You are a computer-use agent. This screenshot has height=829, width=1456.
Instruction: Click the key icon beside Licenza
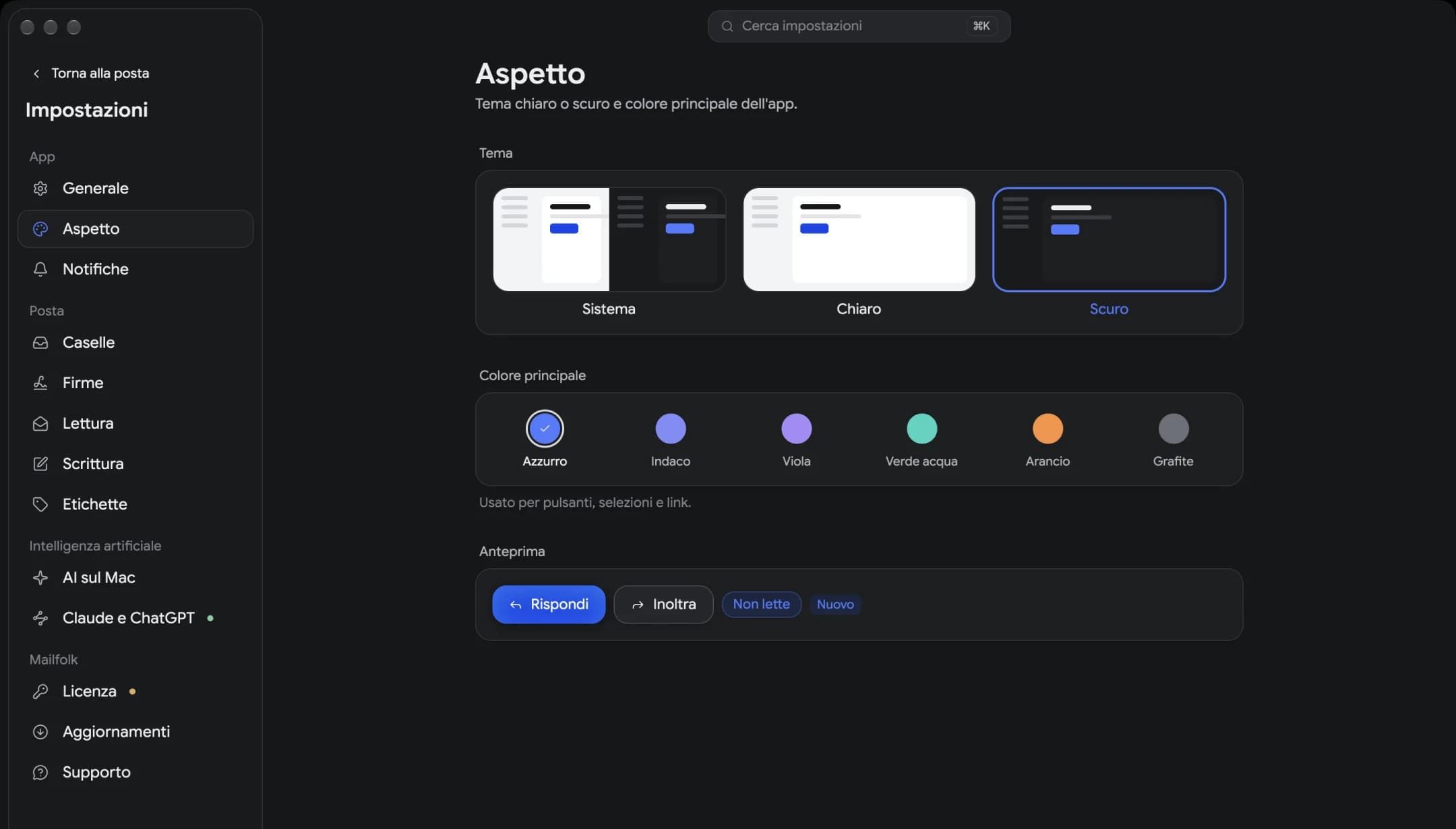[40, 692]
